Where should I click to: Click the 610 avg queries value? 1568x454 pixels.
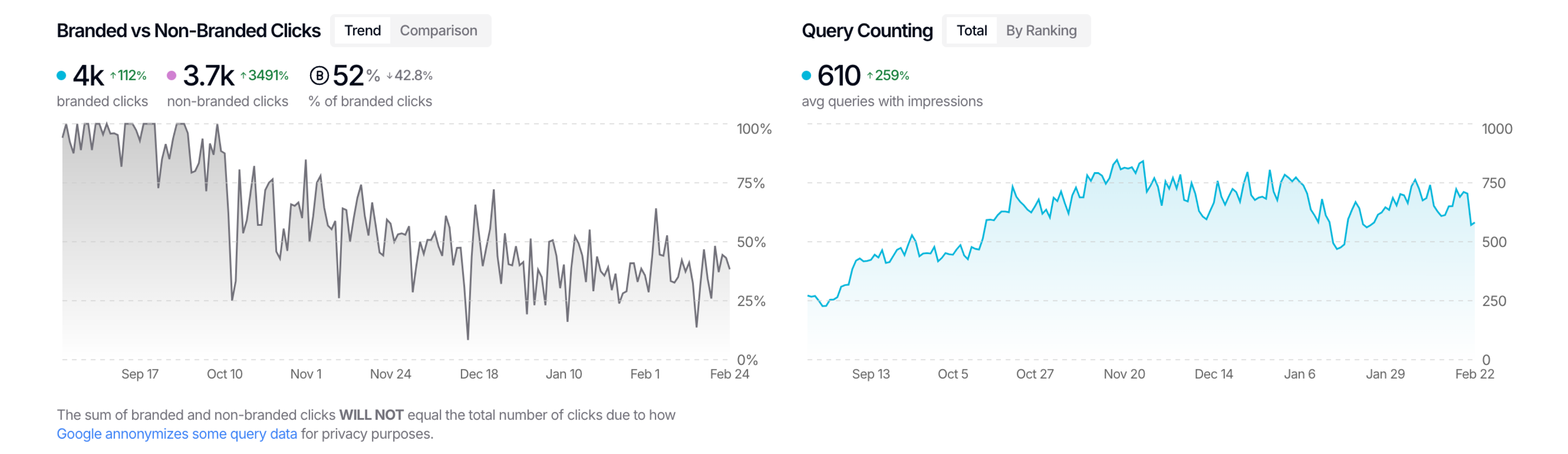pyautogui.click(x=839, y=76)
